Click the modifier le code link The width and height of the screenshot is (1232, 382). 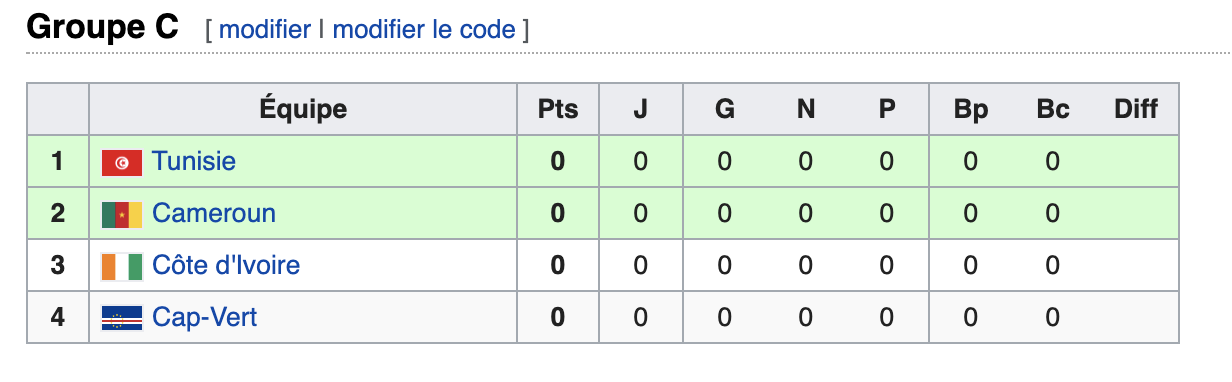(424, 29)
